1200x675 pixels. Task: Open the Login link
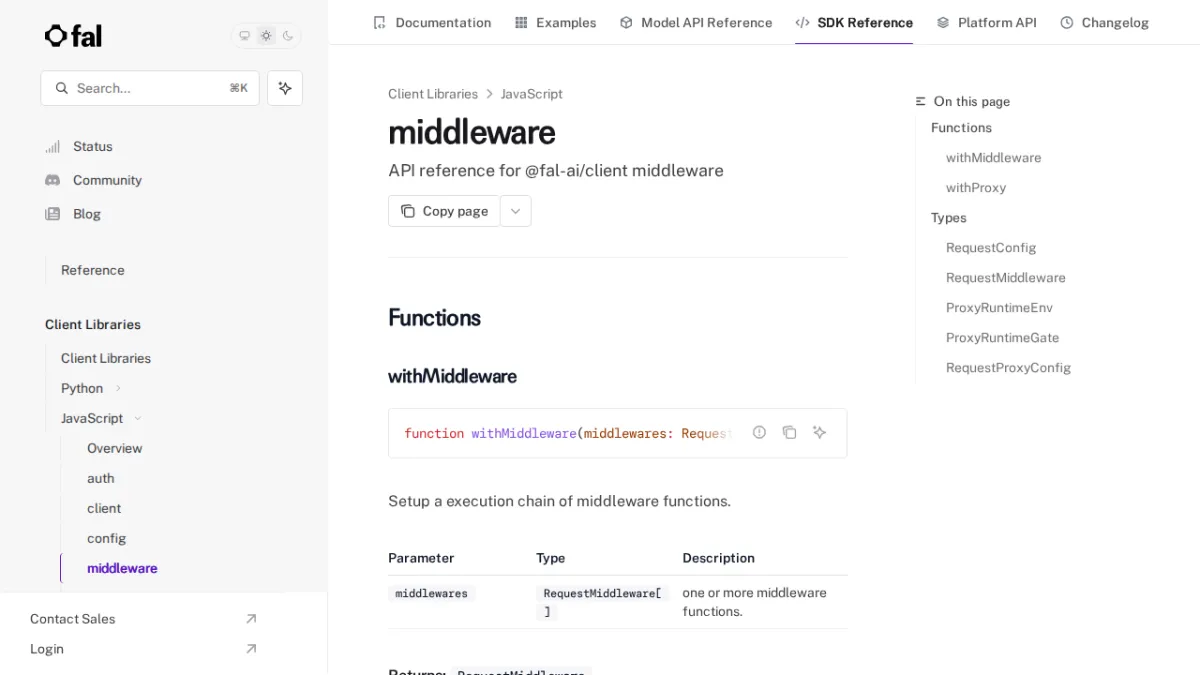(x=47, y=649)
